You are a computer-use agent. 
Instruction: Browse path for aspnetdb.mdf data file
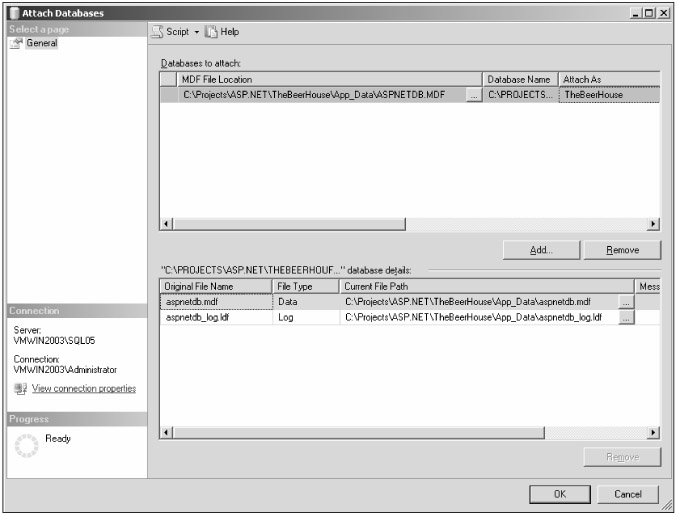point(626,300)
